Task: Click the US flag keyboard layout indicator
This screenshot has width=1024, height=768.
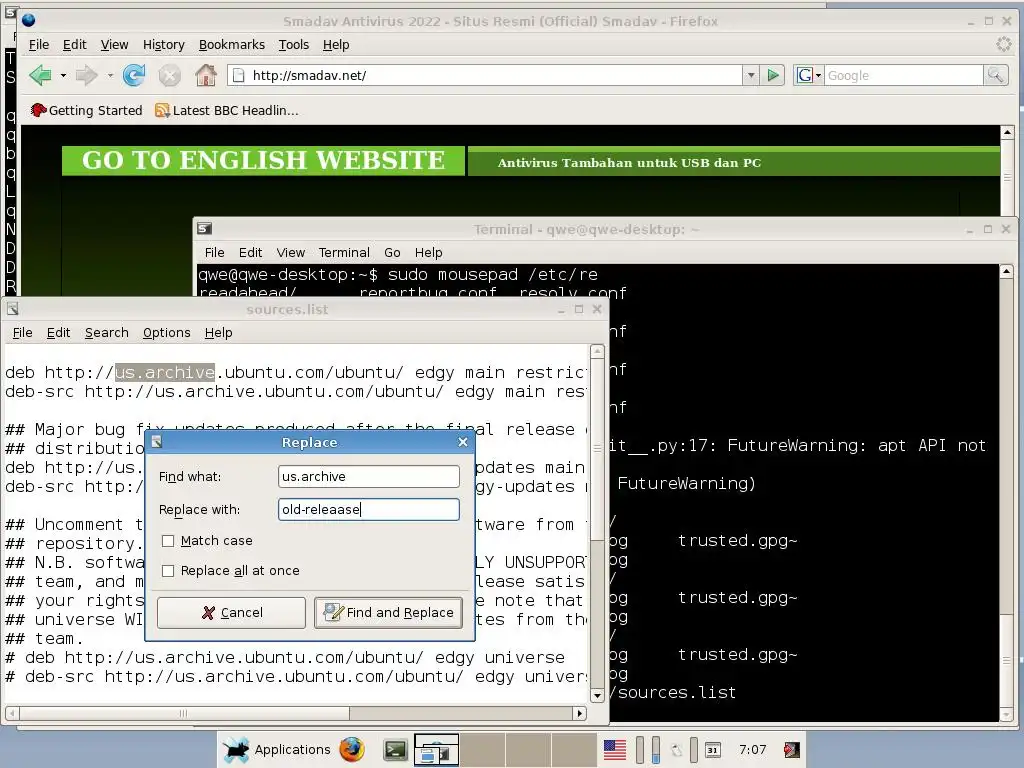Action: tap(615, 750)
